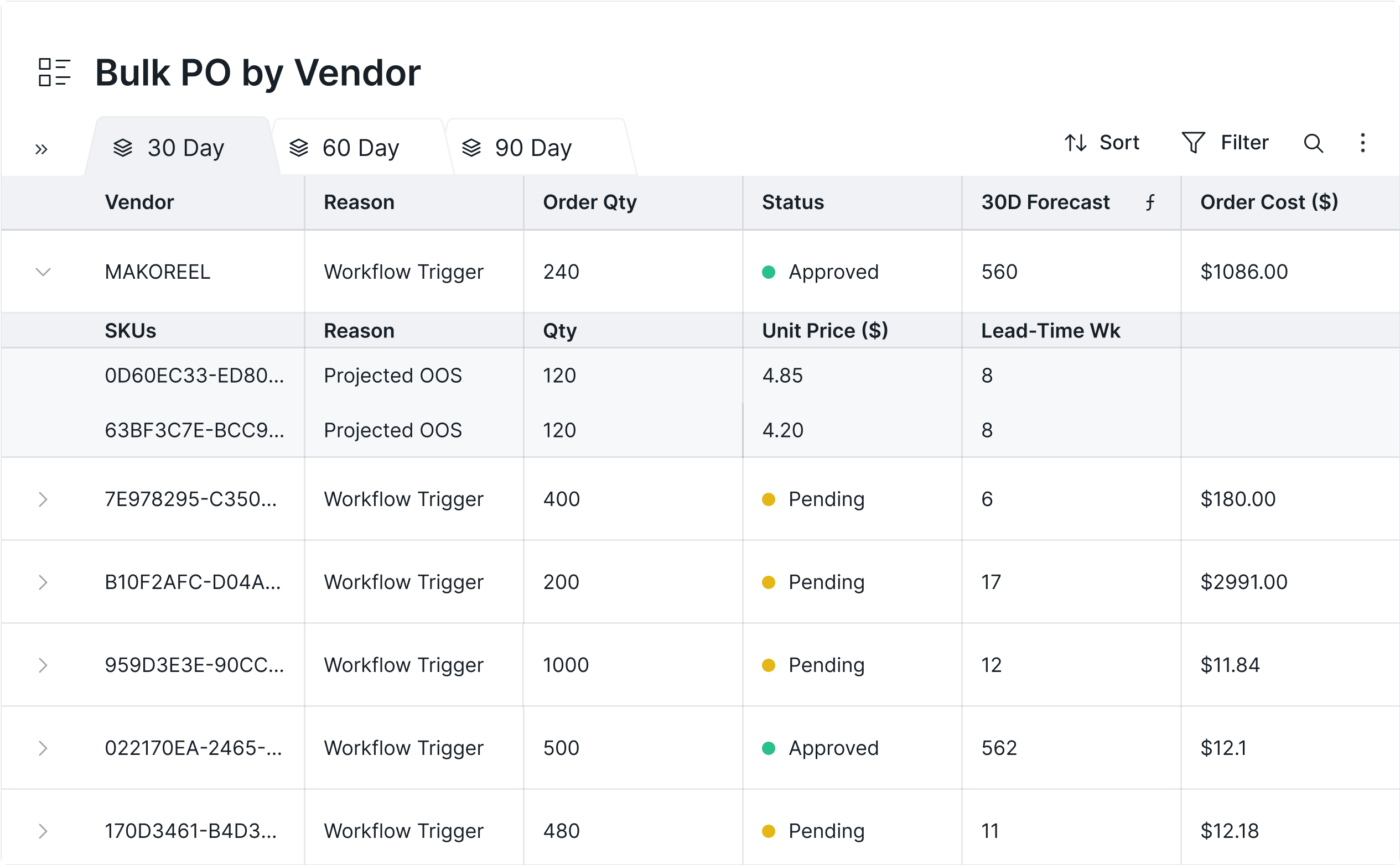The width and height of the screenshot is (1400, 865).
Task: Open the three-dot overflow menu
Action: pyautogui.click(x=1363, y=144)
